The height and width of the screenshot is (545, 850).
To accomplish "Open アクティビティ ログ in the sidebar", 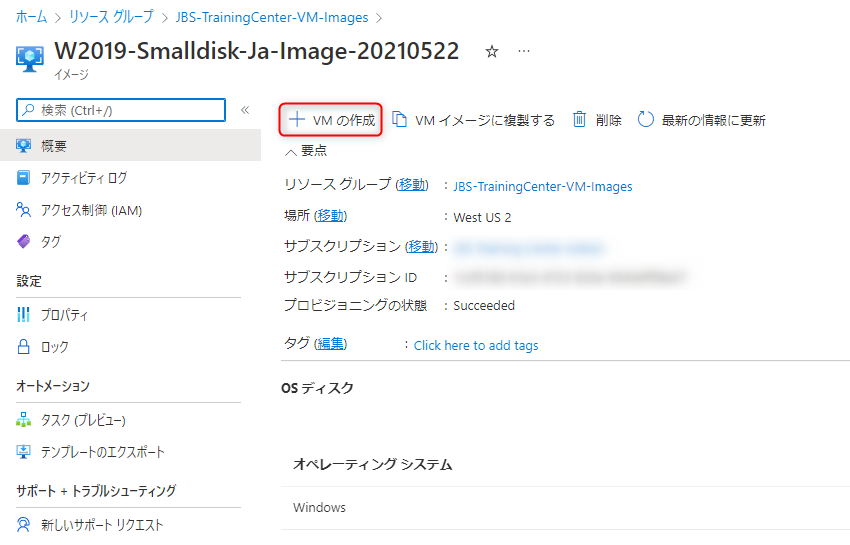I will click(x=130, y=178).
